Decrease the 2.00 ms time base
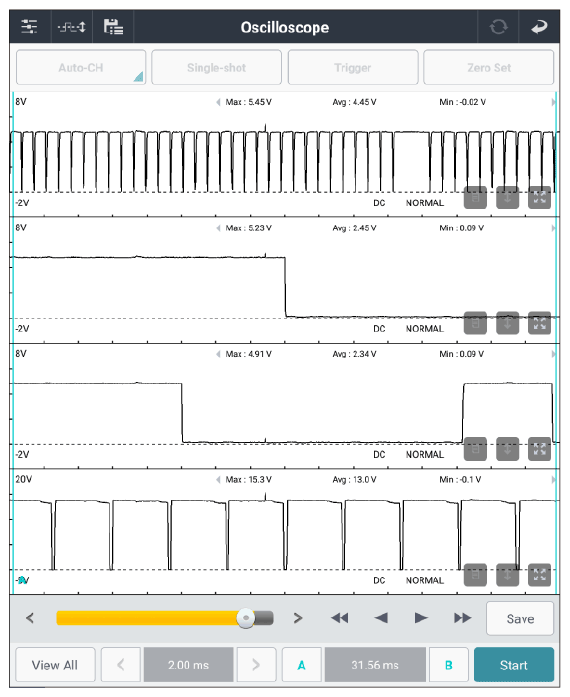 [x=120, y=665]
